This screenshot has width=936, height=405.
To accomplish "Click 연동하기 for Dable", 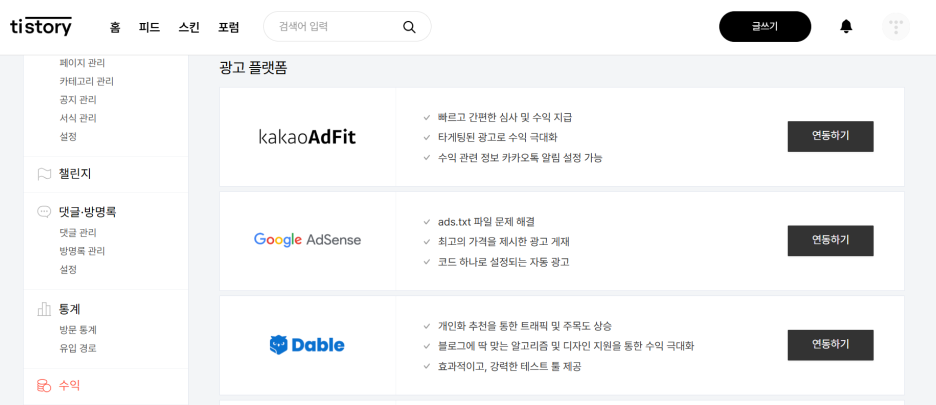I will coord(830,345).
